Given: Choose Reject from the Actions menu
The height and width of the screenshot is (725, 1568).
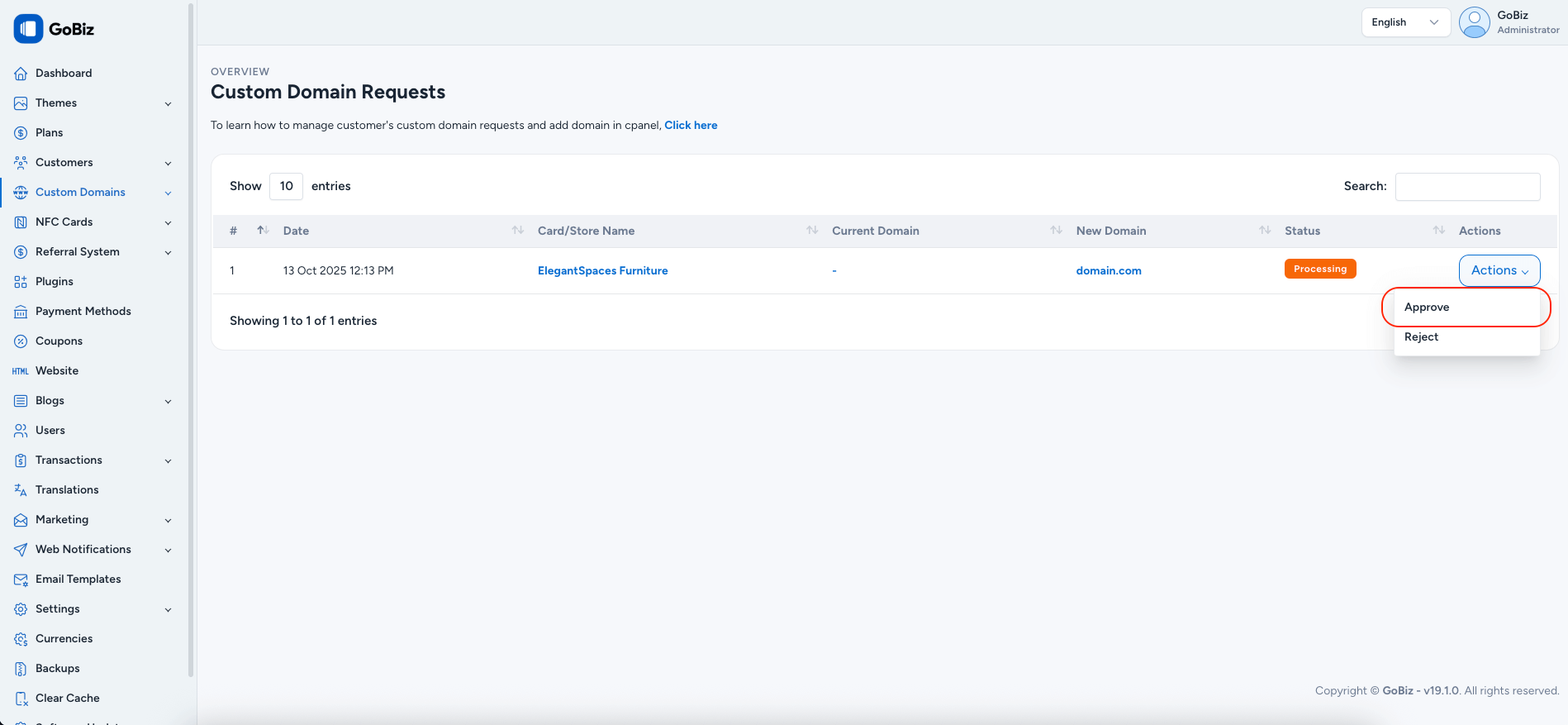Looking at the screenshot, I should tap(1421, 336).
